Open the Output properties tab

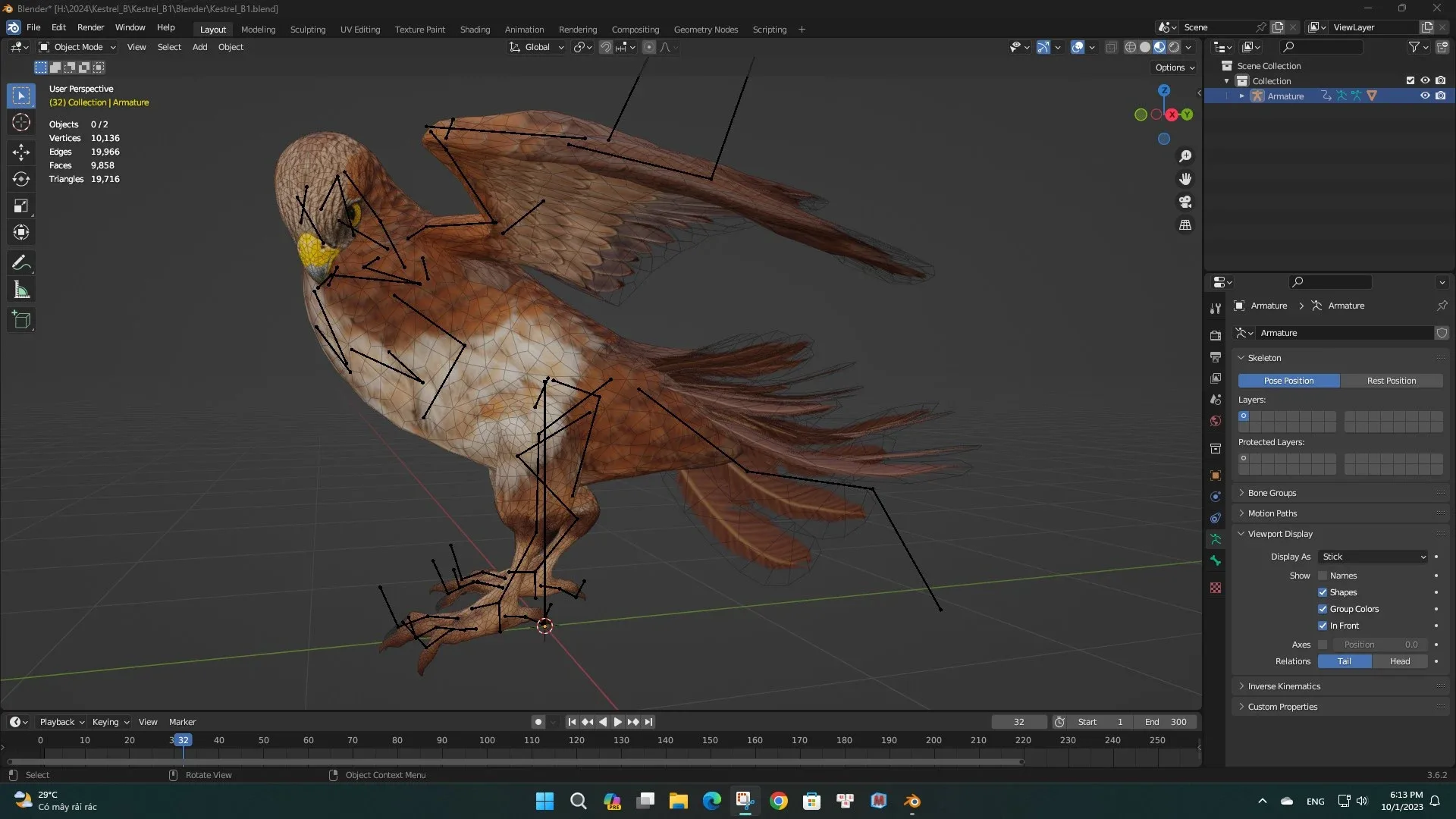click(x=1216, y=356)
